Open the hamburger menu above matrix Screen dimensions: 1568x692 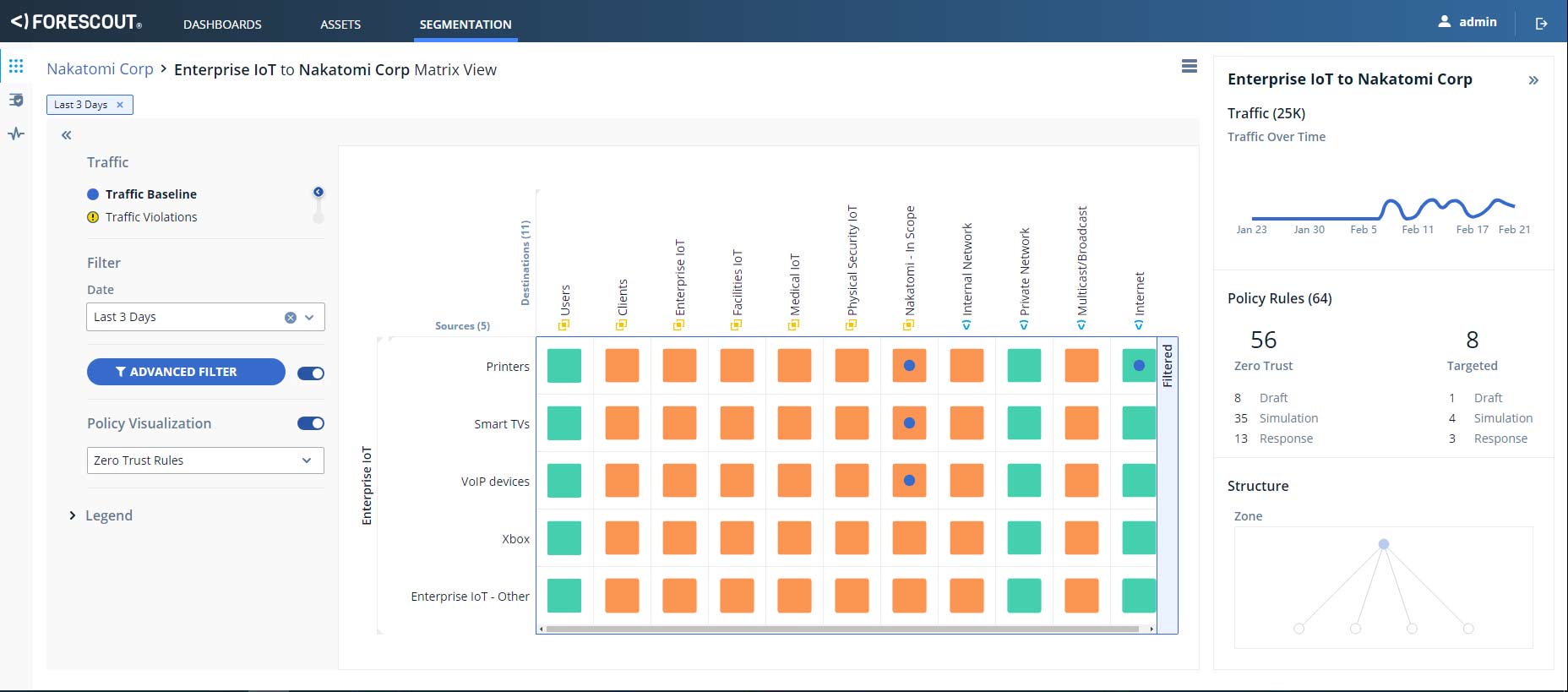click(1189, 66)
